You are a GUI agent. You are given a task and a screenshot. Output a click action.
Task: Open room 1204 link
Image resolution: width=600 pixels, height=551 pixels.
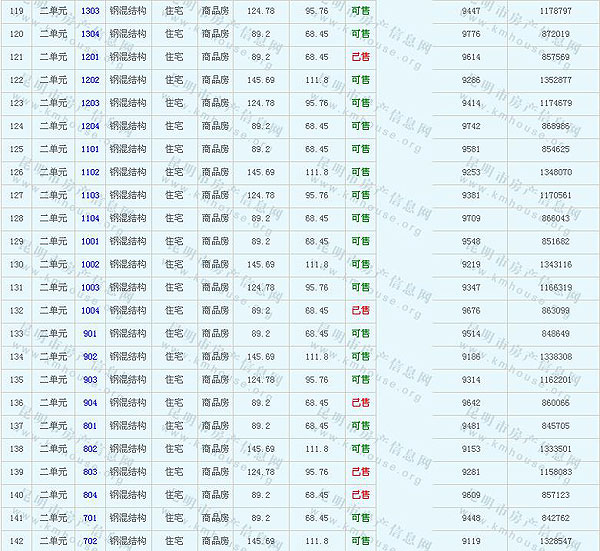(x=90, y=126)
